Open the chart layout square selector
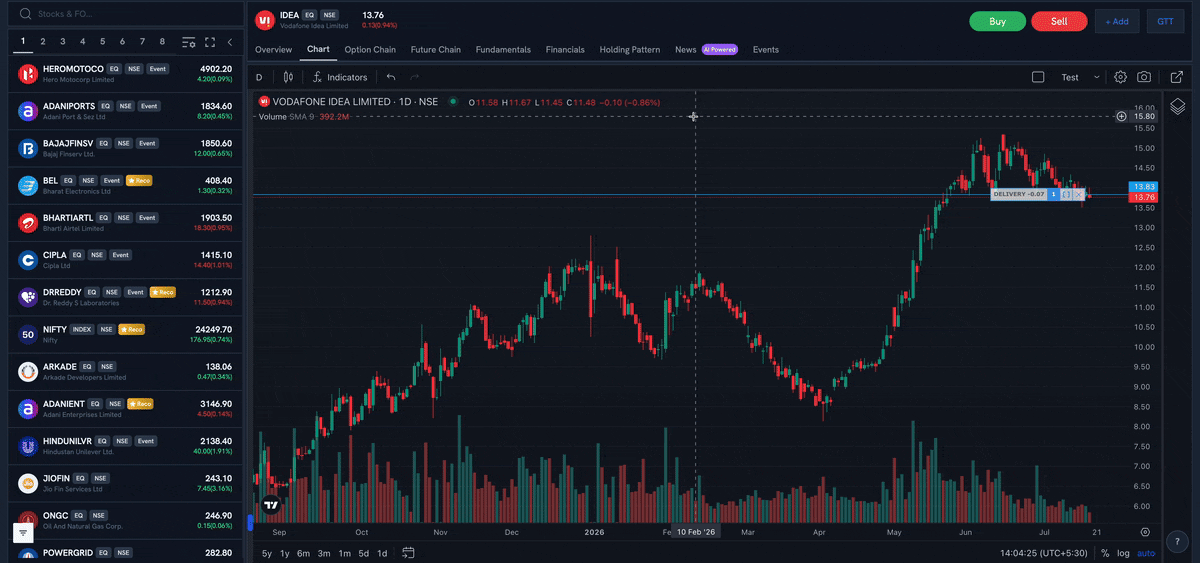1200x563 pixels. (x=1038, y=77)
